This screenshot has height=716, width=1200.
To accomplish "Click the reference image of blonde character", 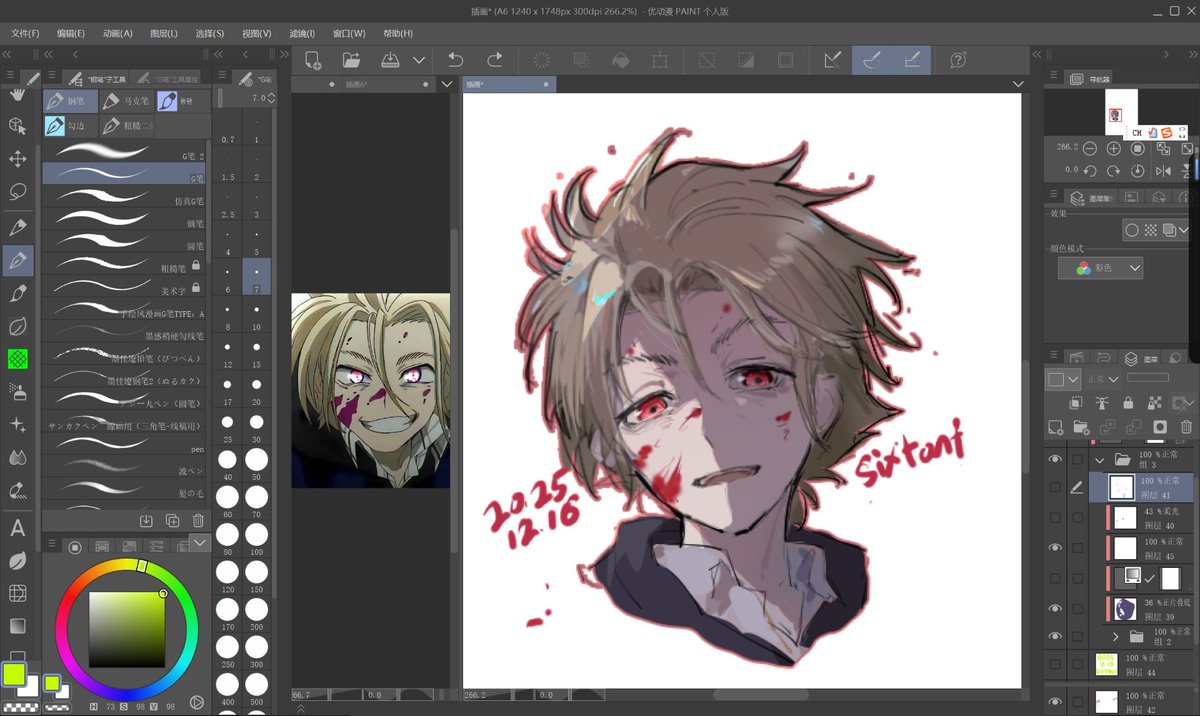I will pos(371,390).
